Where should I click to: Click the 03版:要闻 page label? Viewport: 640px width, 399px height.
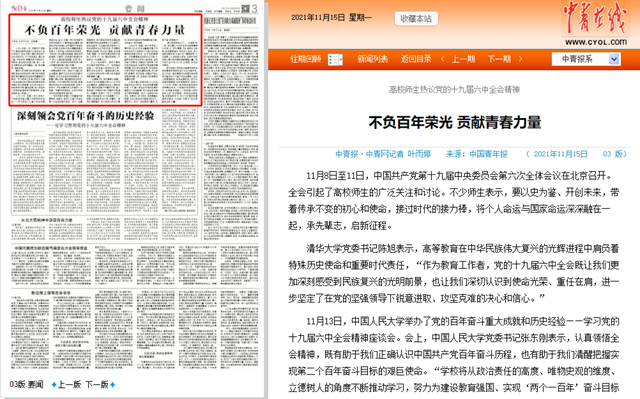coord(26,384)
